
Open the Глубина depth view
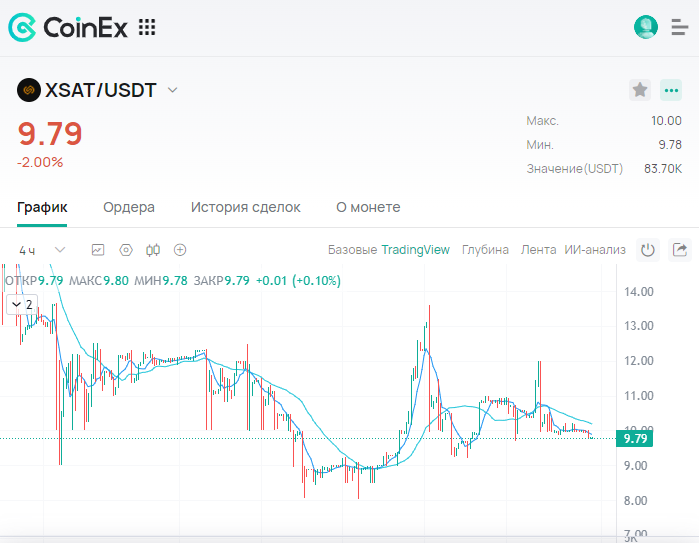click(485, 250)
